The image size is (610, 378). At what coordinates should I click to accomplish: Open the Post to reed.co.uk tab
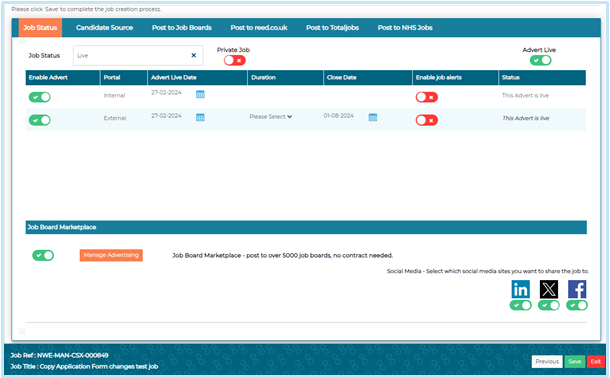click(259, 28)
